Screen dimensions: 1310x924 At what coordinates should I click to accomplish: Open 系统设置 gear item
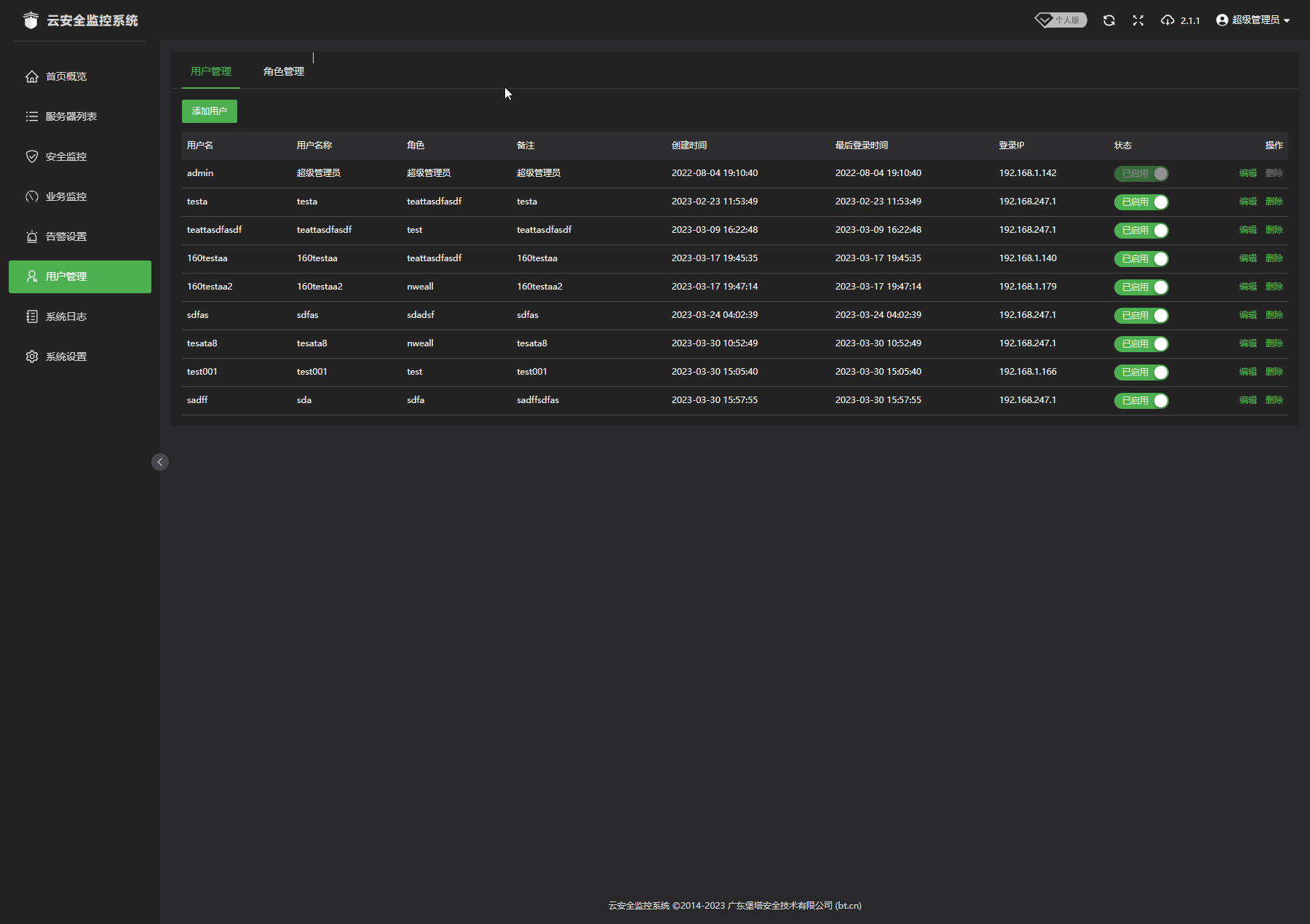pyautogui.click(x=65, y=357)
